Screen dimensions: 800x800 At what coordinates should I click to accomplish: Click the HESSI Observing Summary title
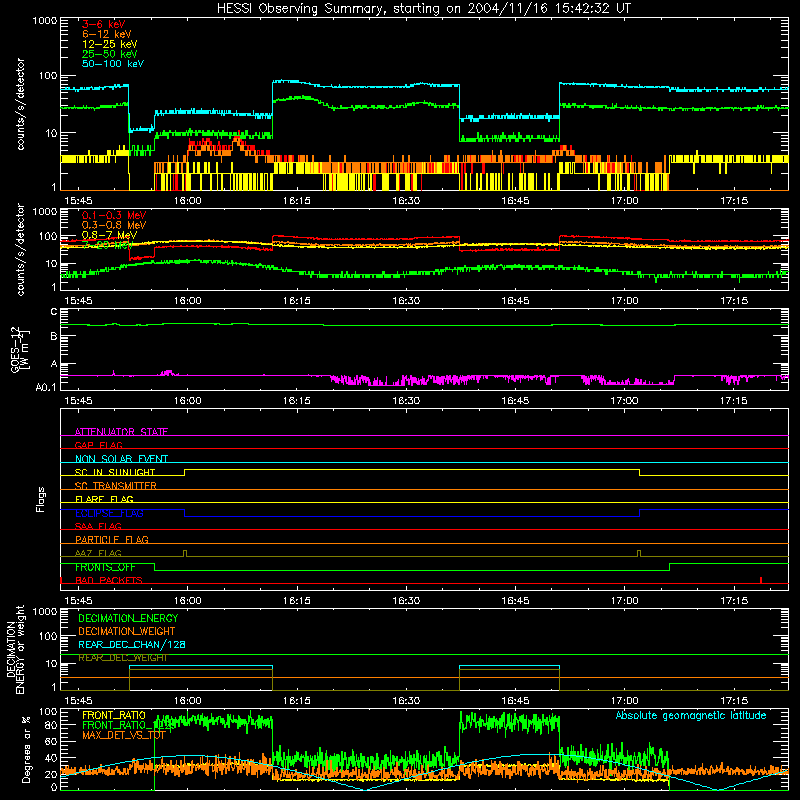424,8
